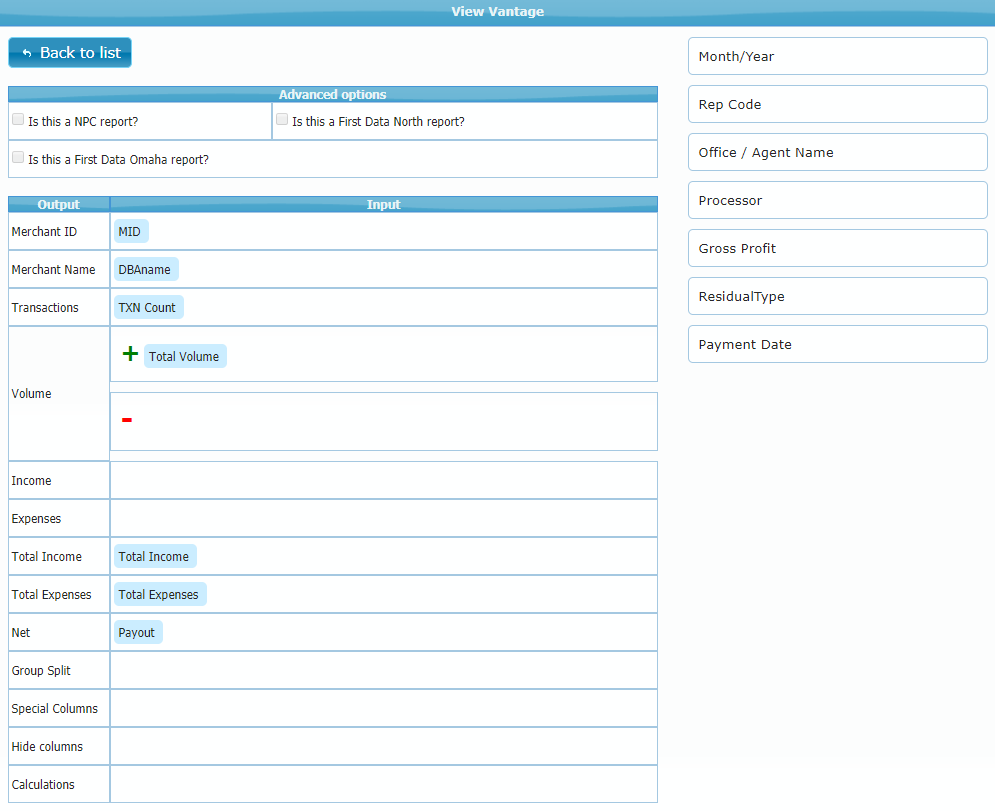Click the Back to list button
This screenshot has width=995, height=811.
[x=70, y=53]
